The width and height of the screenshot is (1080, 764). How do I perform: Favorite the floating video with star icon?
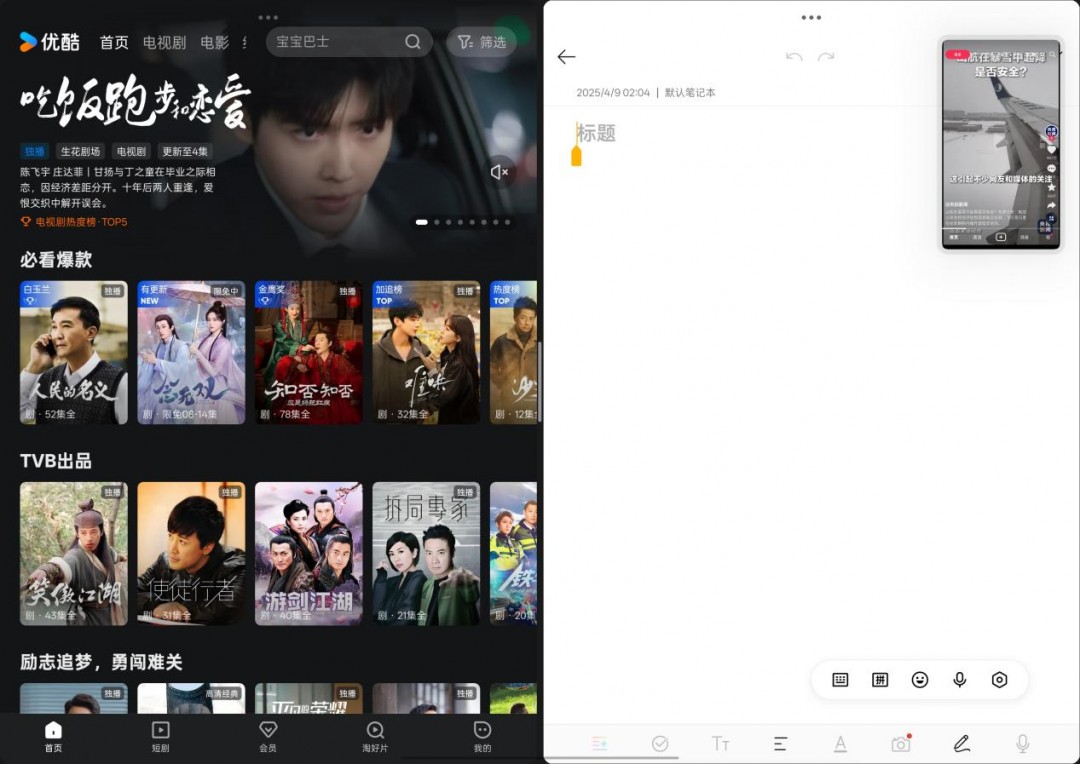point(1051,187)
